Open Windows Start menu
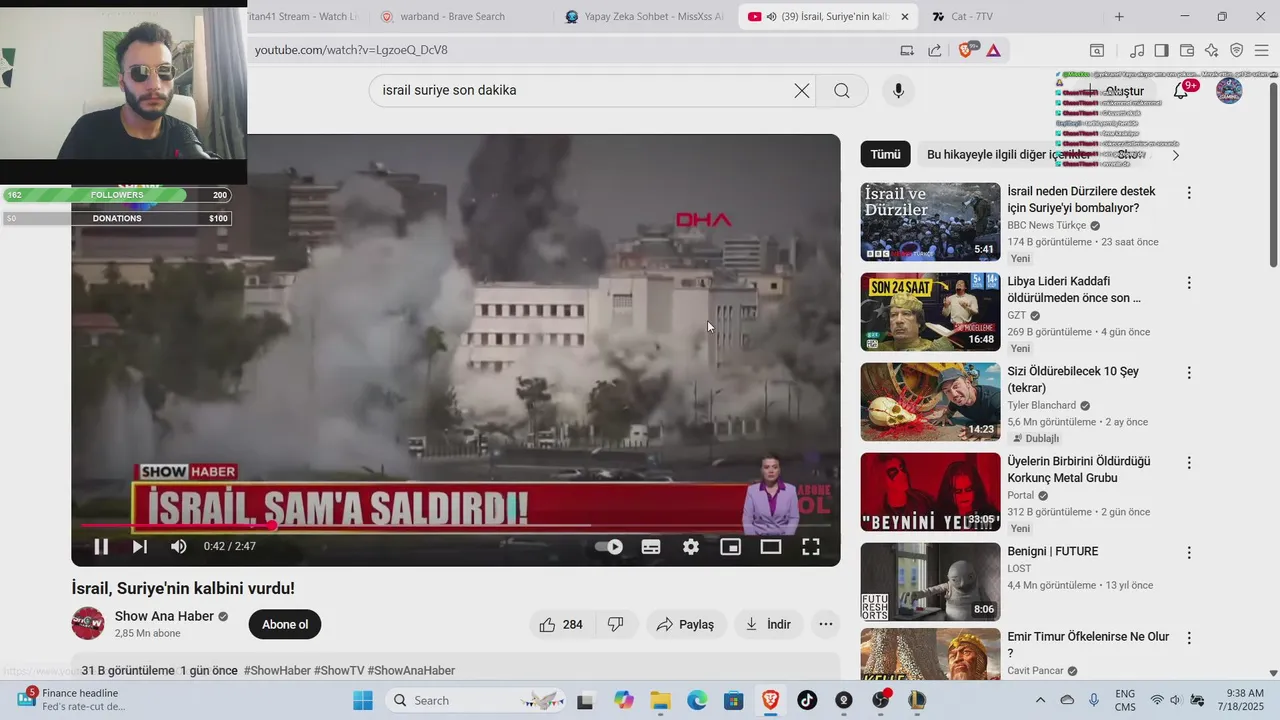This screenshot has width=1280, height=720. 362,700
